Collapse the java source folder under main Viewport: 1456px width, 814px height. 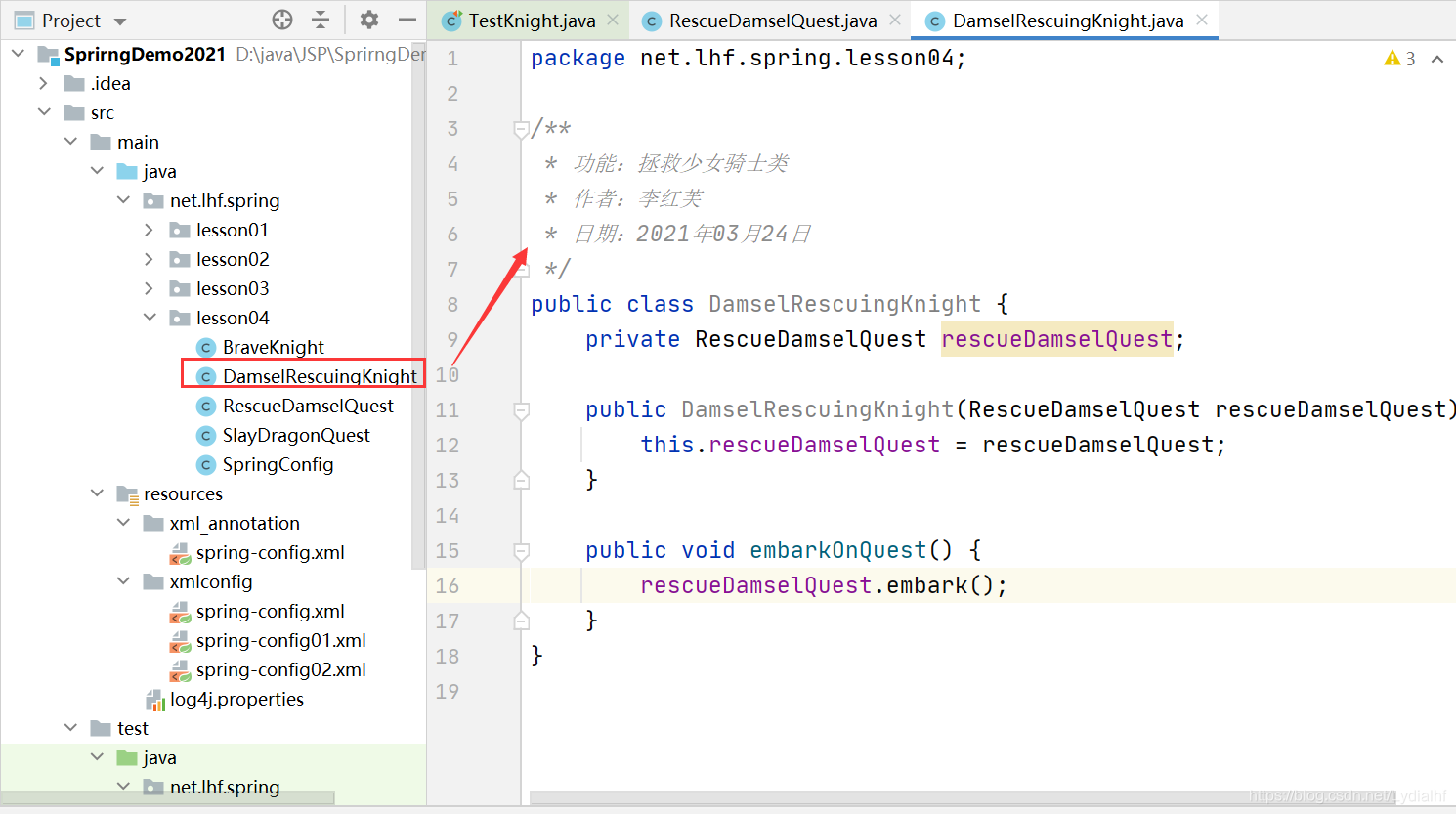(x=97, y=171)
